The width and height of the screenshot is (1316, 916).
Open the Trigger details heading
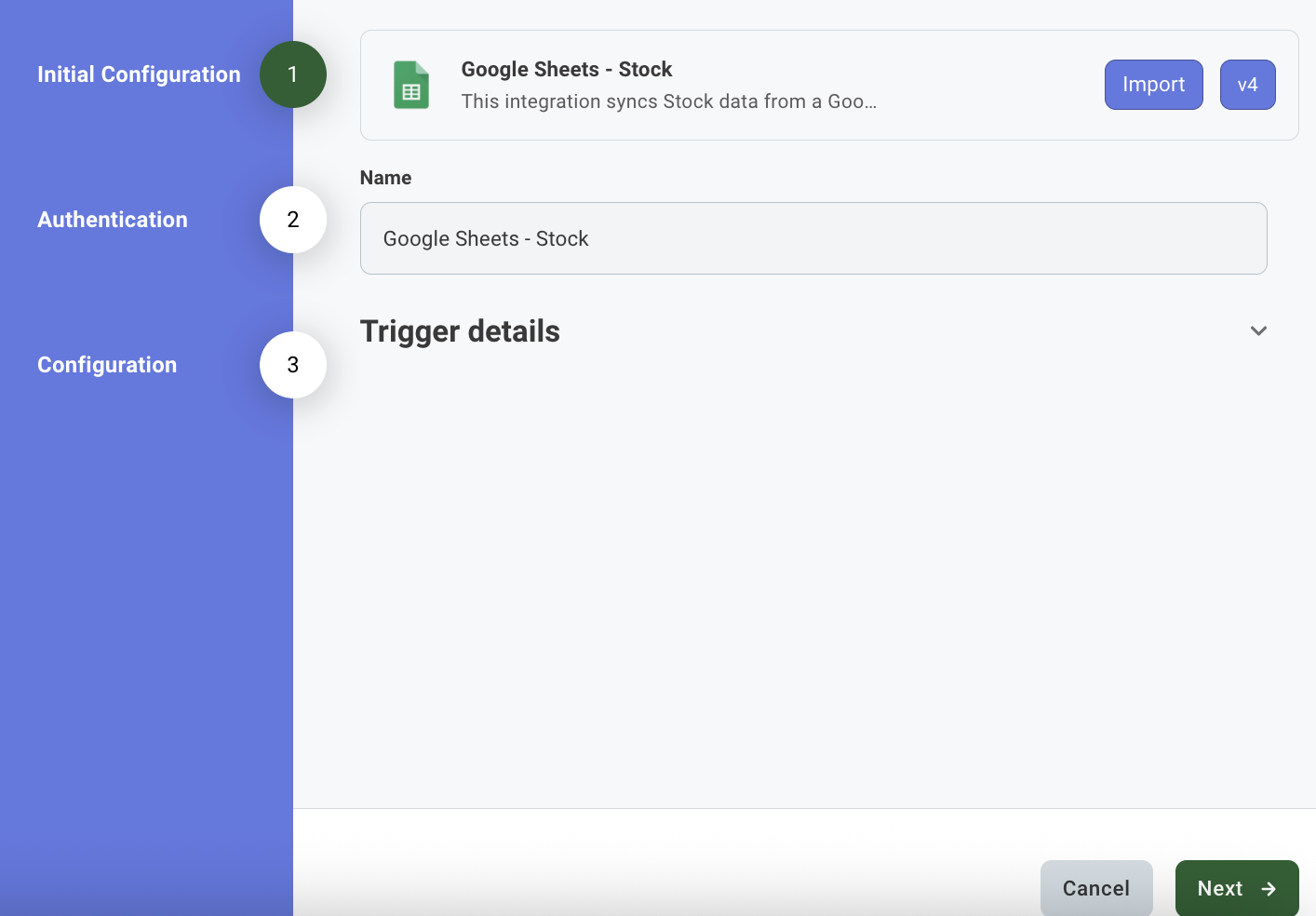tap(460, 331)
